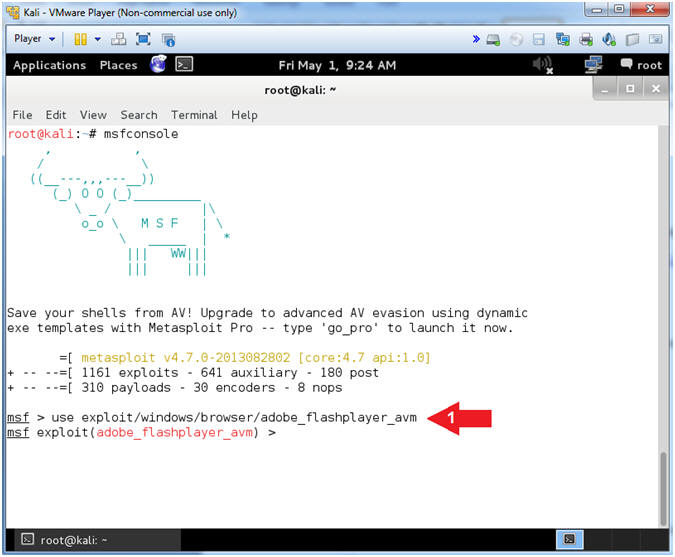Maximize the root@kali terminal window
Image resolution: width=675 pixels, height=557 pixels.
630,89
